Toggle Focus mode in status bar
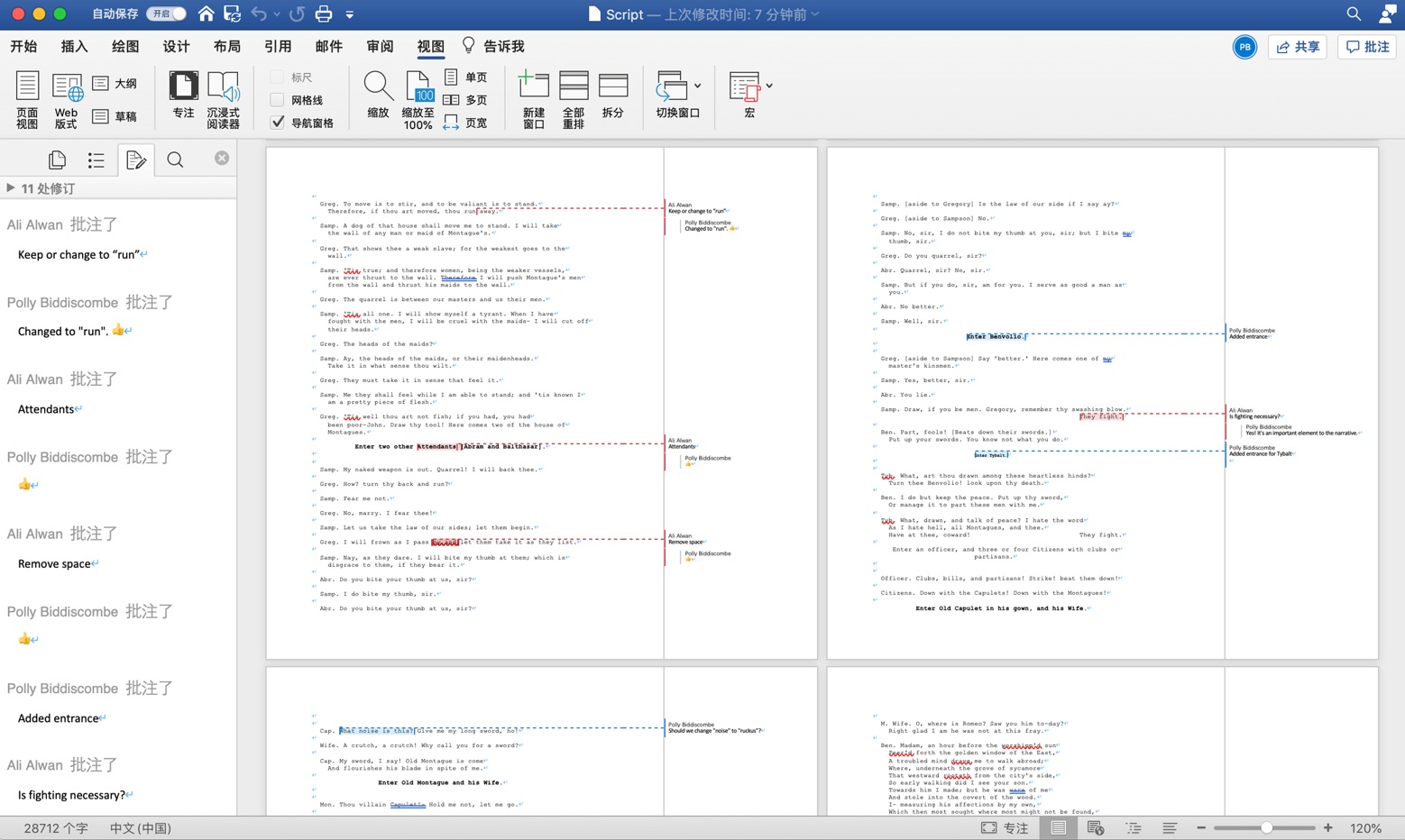The image size is (1405, 840). pos(1005,828)
